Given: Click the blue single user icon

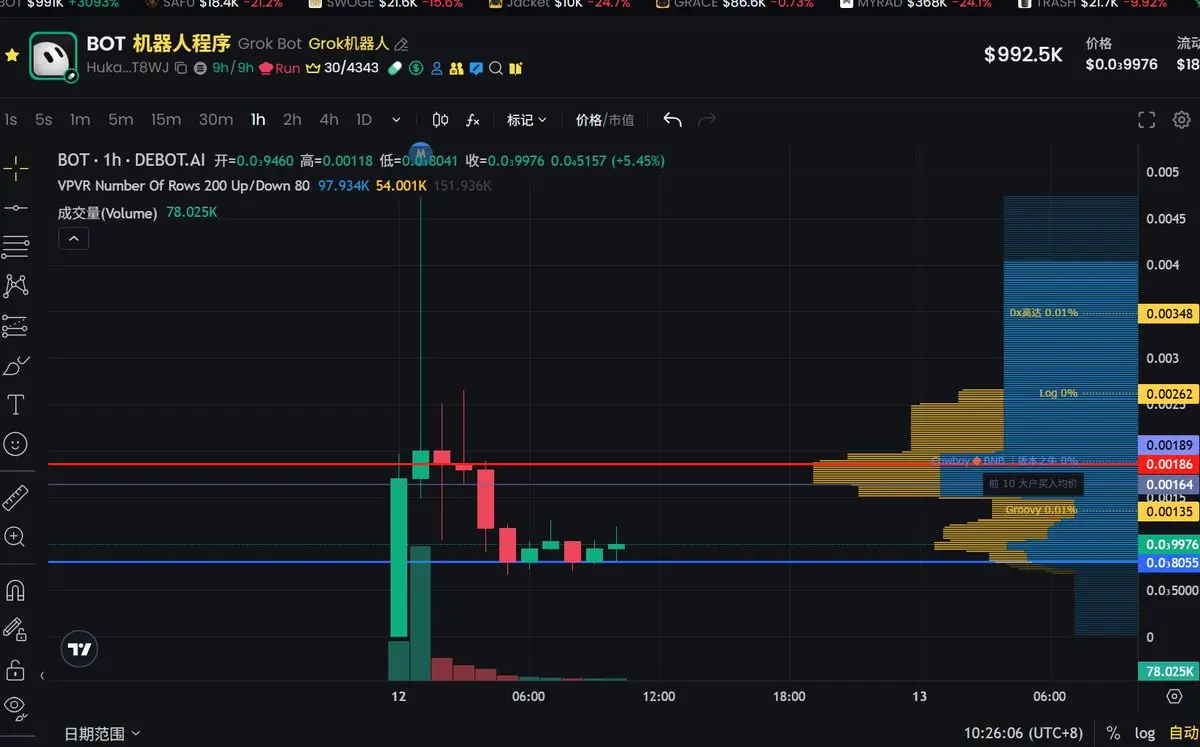Looking at the screenshot, I should click(x=437, y=68).
